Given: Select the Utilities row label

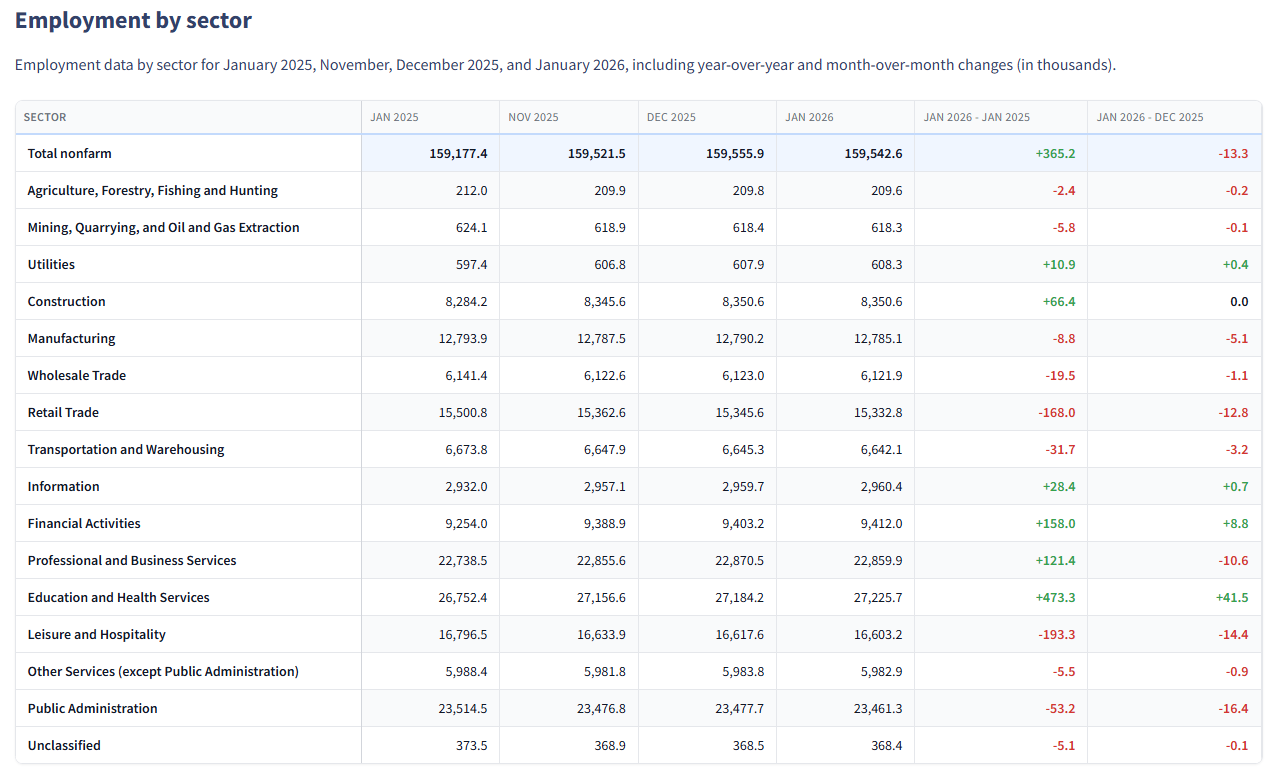Looking at the screenshot, I should pyautogui.click(x=51, y=265).
